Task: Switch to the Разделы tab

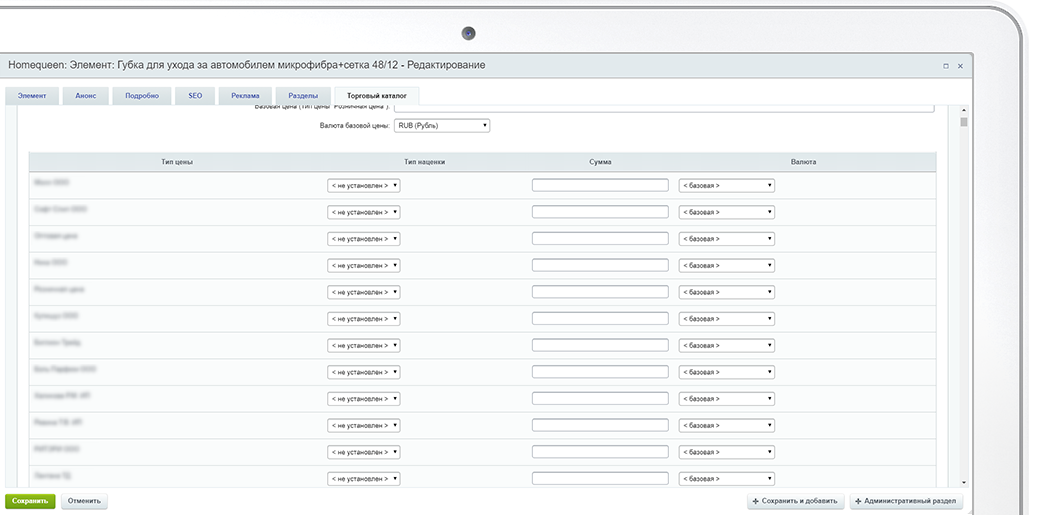Action: pyautogui.click(x=303, y=96)
